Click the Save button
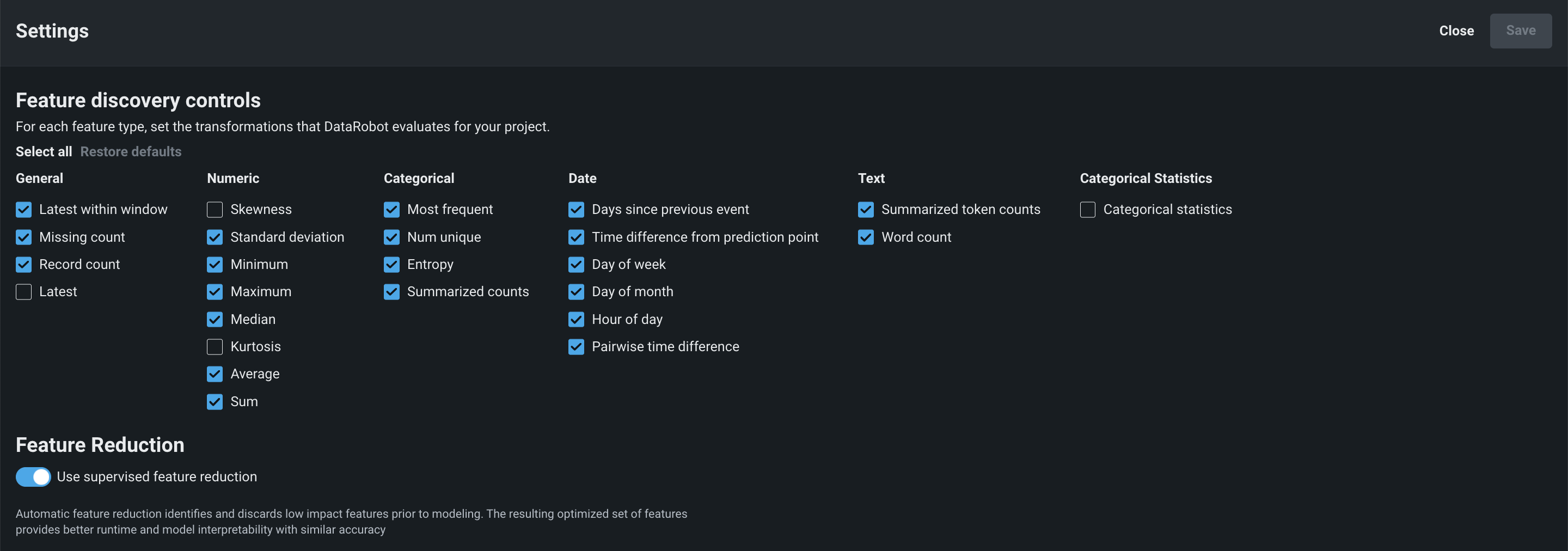Viewport: 1568px width, 551px height. click(1520, 30)
